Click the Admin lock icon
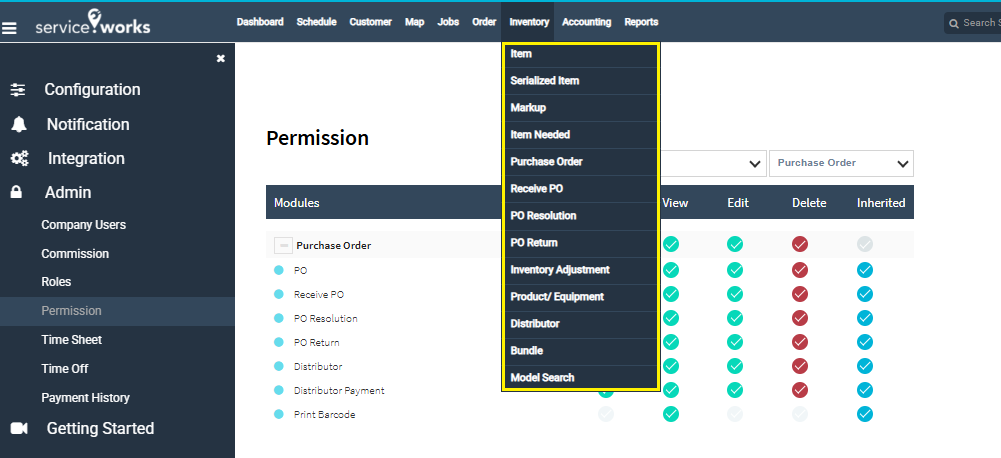1001x458 pixels. (x=17, y=193)
